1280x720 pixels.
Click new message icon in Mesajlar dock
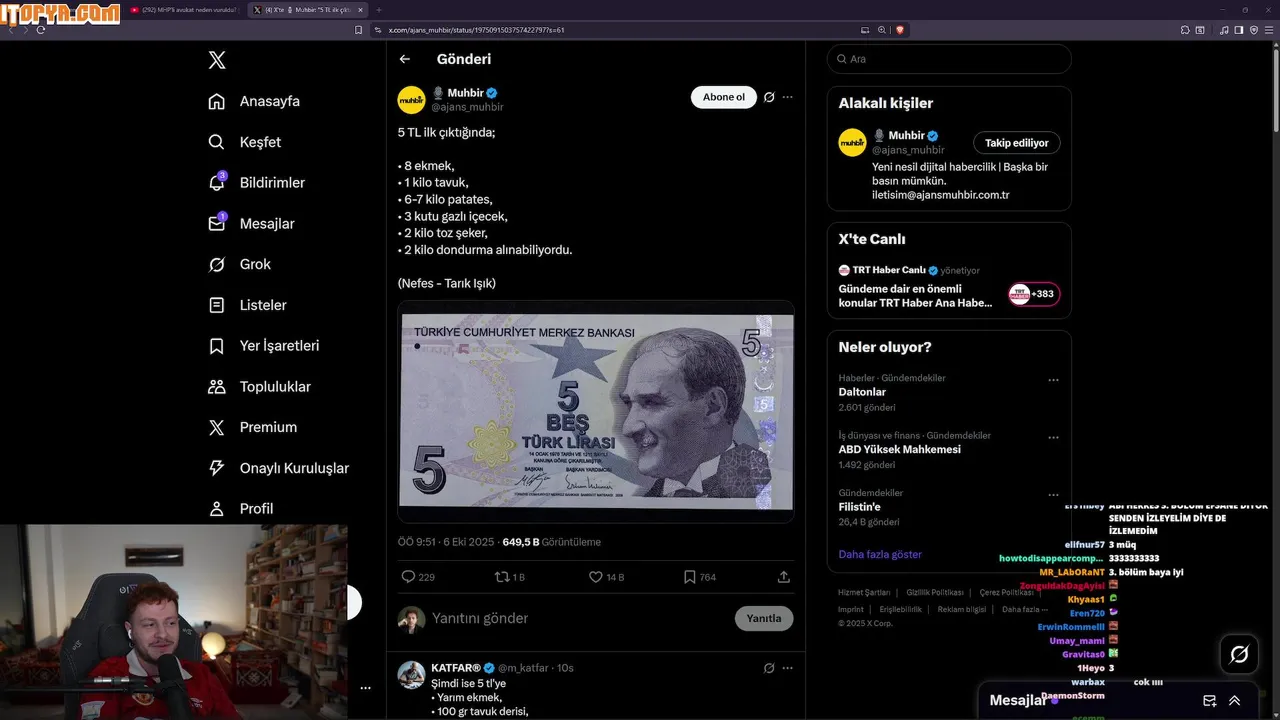(1209, 701)
